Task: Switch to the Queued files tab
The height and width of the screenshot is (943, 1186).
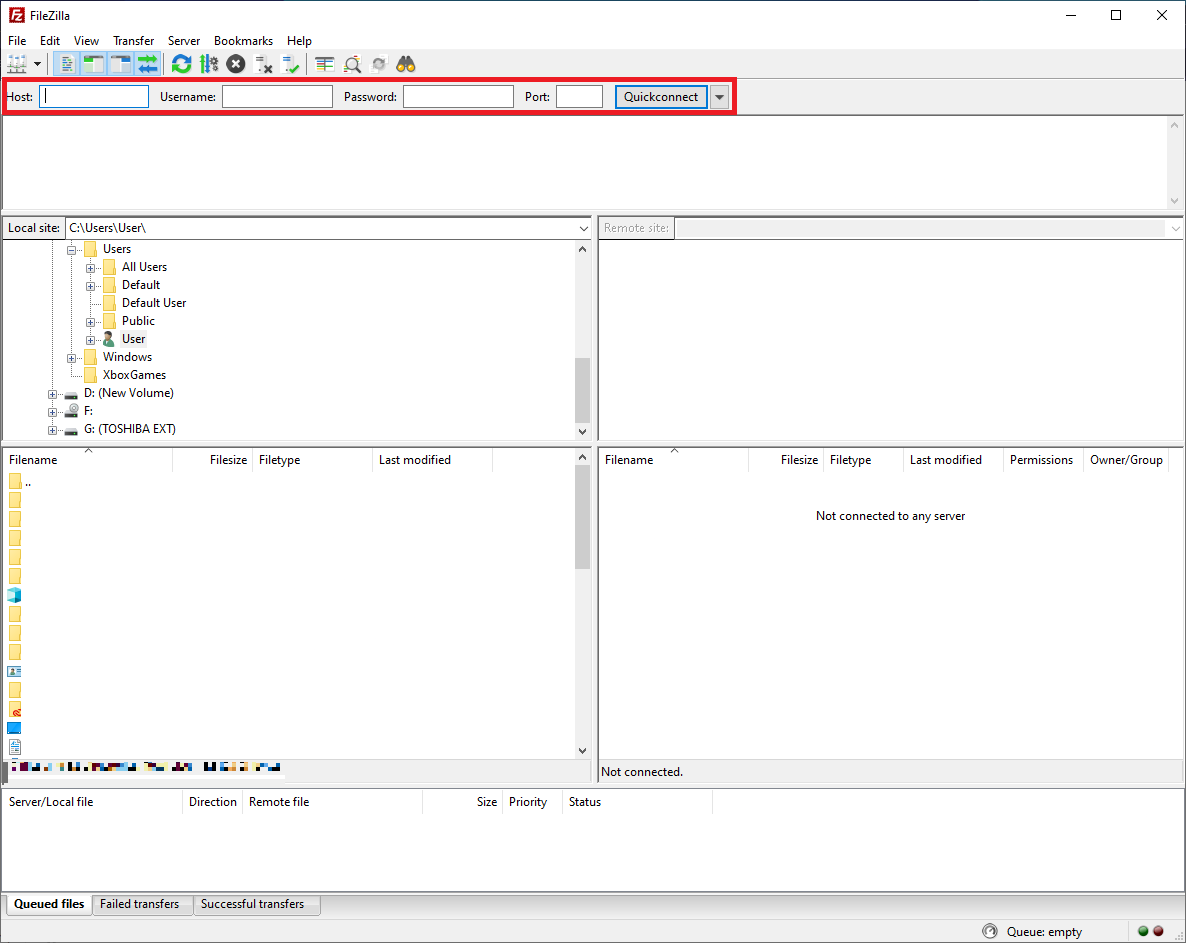Action: coord(49,904)
